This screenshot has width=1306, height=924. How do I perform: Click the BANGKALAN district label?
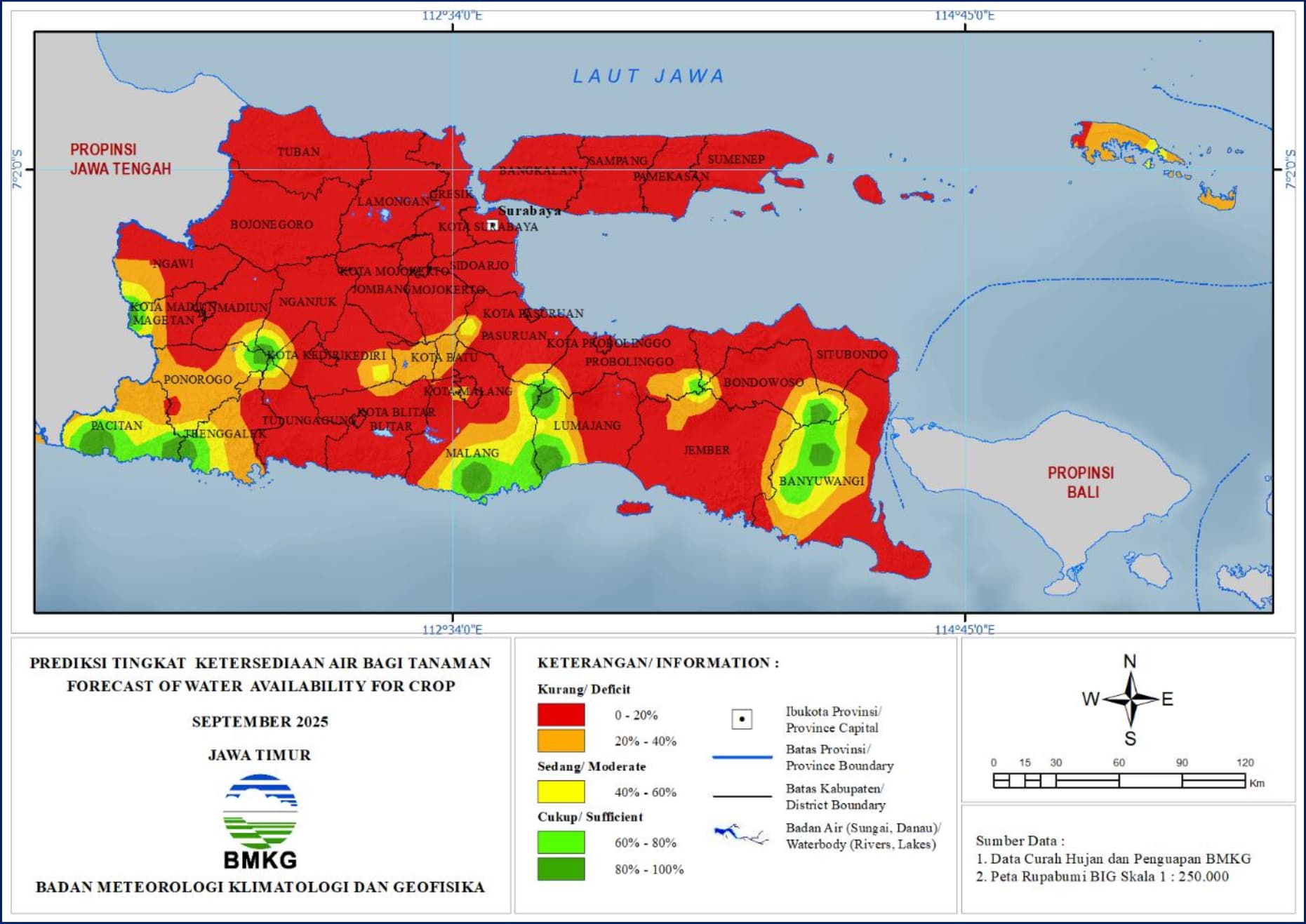coord(538,170)
